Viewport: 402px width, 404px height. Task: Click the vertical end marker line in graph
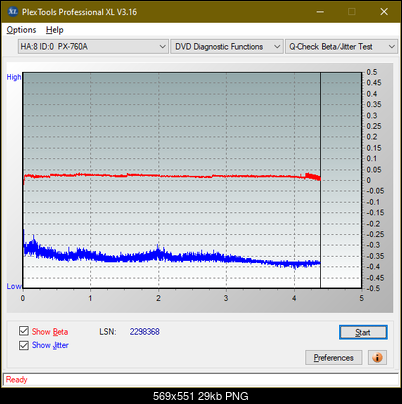[320, 180]
